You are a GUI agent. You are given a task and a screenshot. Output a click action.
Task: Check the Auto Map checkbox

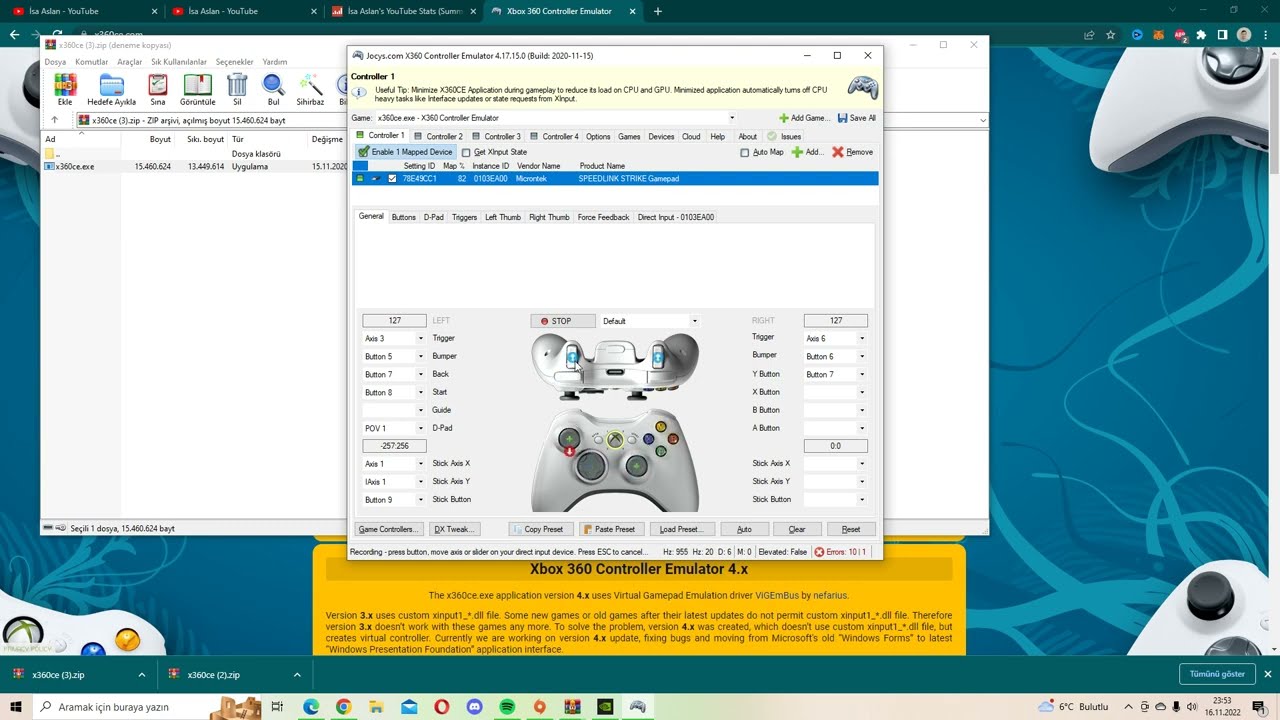[x=744, y=152]
